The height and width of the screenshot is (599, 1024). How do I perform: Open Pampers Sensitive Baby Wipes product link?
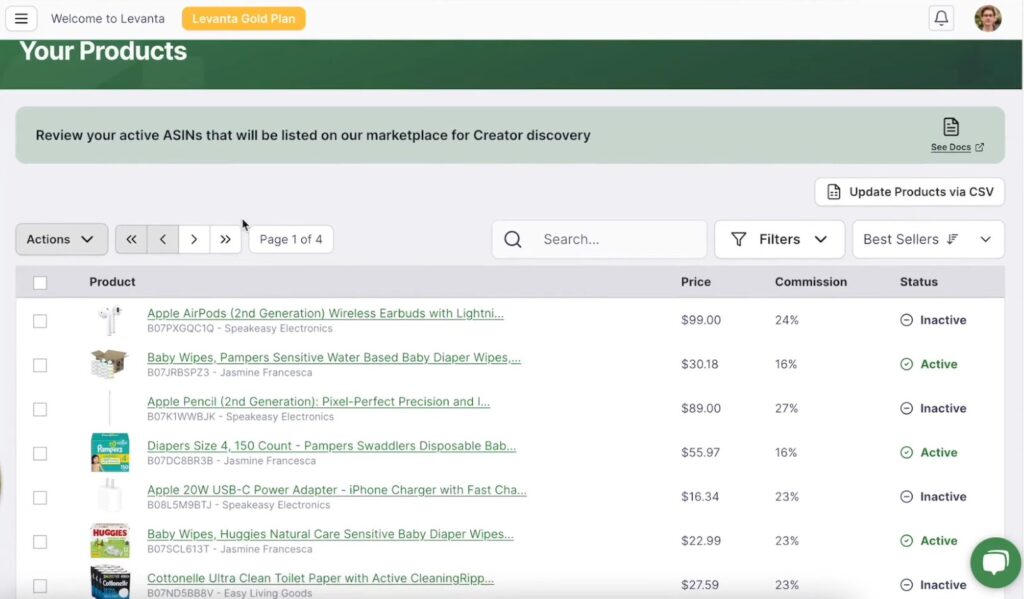pyautogui.click(x=334, y=357)
